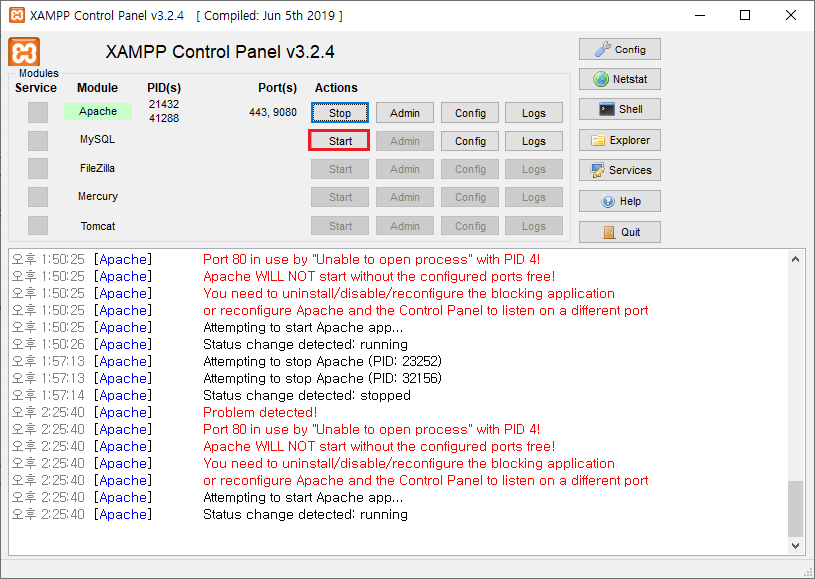Open Netstat with the globe icon
Screen dimensions: 815x579
(x=620, y=79)
